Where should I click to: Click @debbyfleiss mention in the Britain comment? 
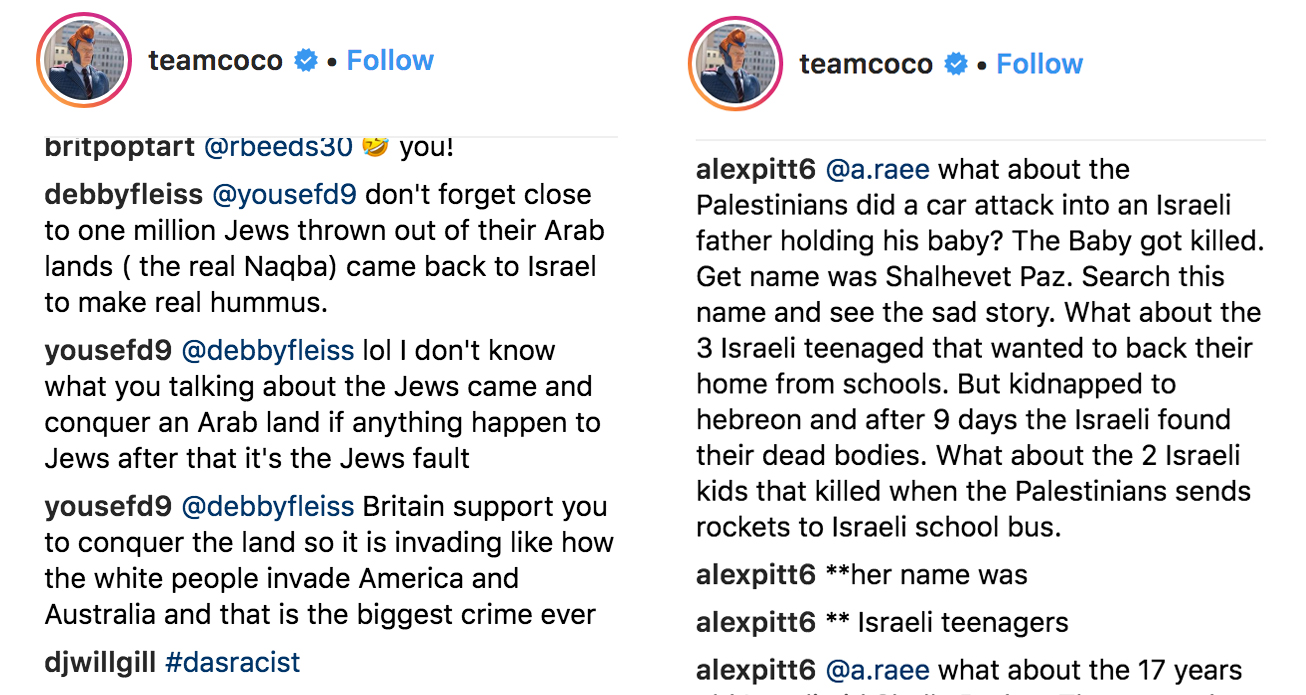click(x=267, y=507)
